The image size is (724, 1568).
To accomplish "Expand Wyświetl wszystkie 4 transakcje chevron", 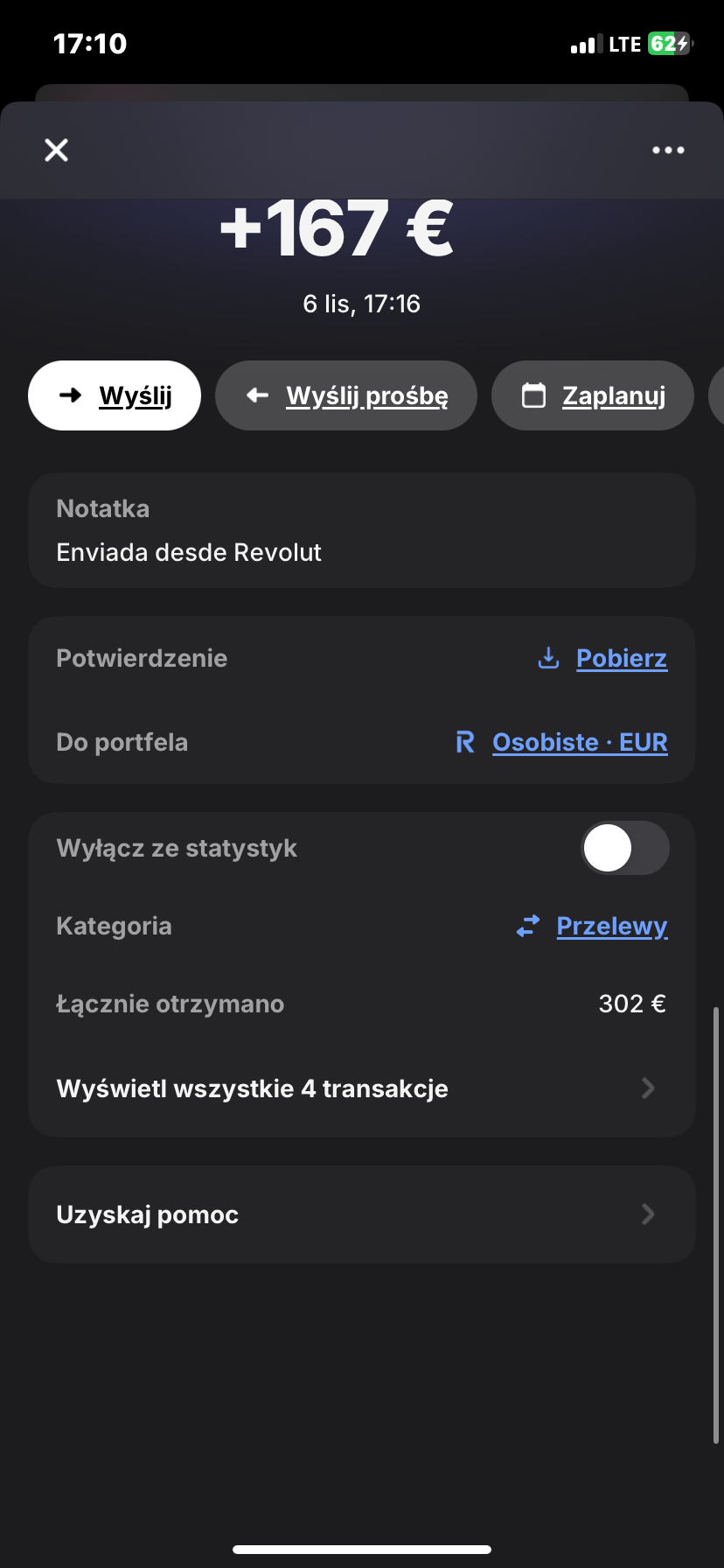I will click(648, 1088).
